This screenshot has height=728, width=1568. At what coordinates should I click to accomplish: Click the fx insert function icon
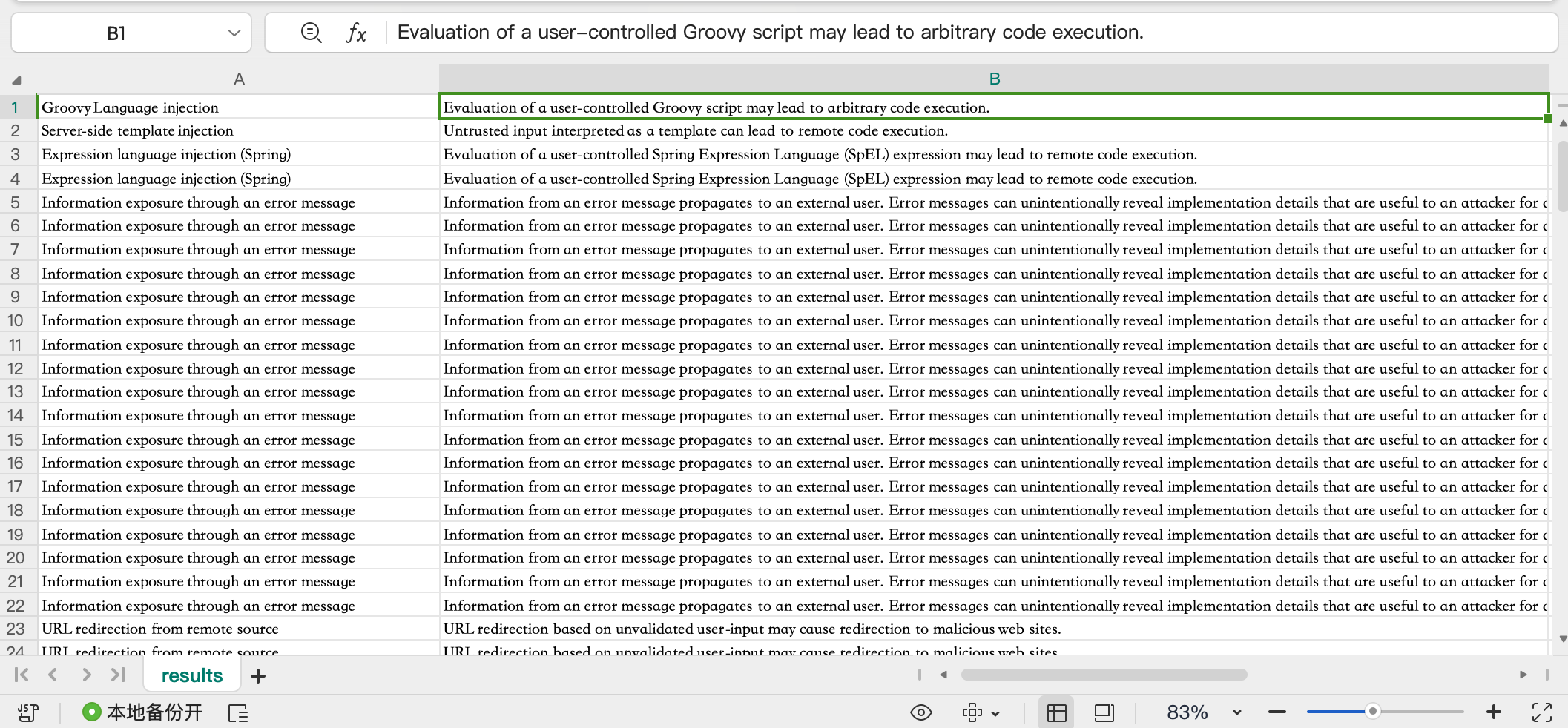[x=356, y=33]
